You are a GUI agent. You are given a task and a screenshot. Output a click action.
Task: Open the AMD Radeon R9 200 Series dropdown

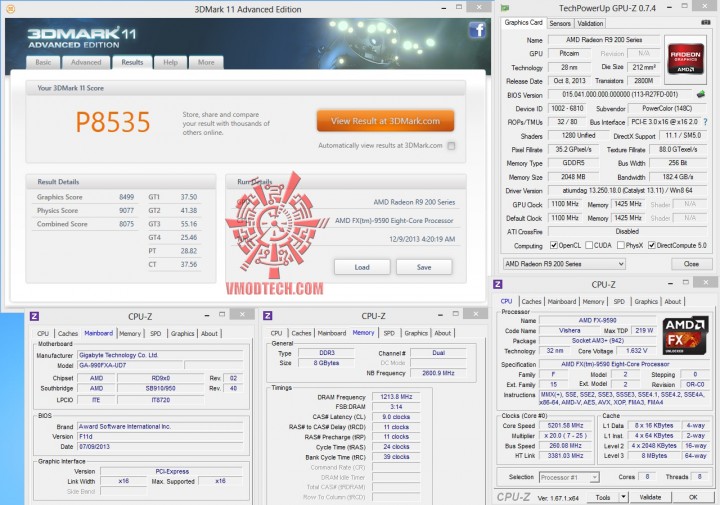coord(564,264)
